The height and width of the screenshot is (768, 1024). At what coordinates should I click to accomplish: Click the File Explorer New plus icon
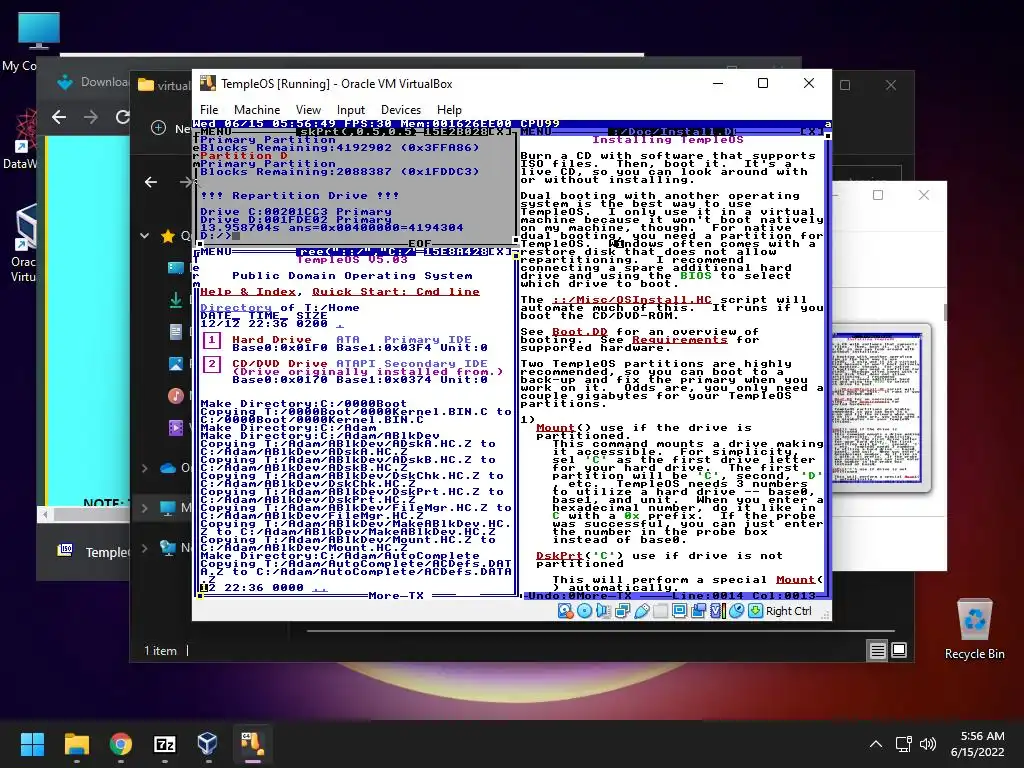(158, 128)
